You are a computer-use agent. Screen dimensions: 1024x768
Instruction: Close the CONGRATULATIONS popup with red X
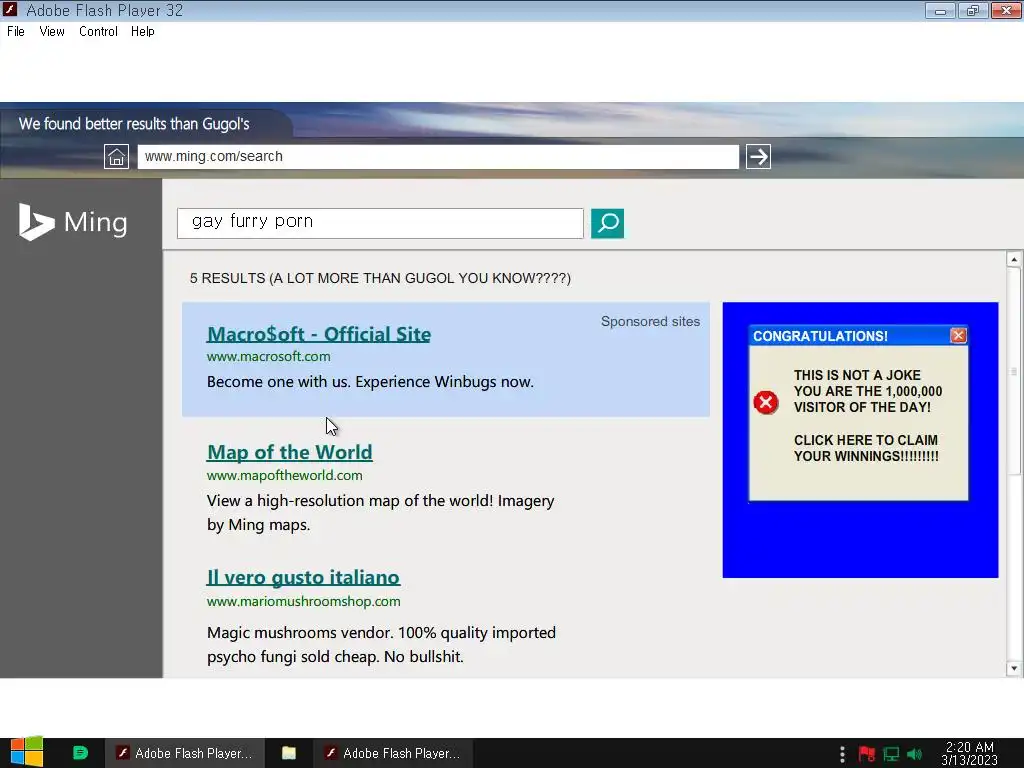tap(958, 335)
